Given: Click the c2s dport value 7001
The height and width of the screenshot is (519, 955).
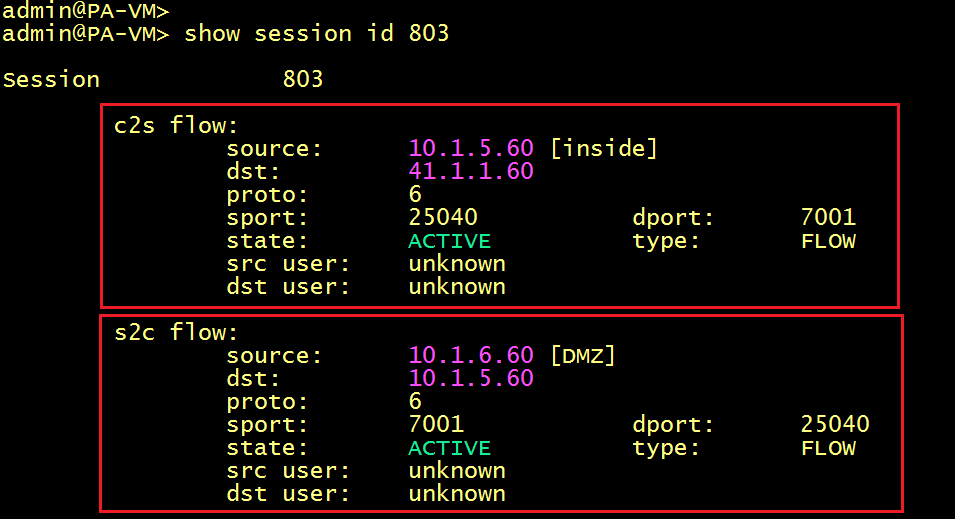Looking at the screenshot, I should 828,217.
